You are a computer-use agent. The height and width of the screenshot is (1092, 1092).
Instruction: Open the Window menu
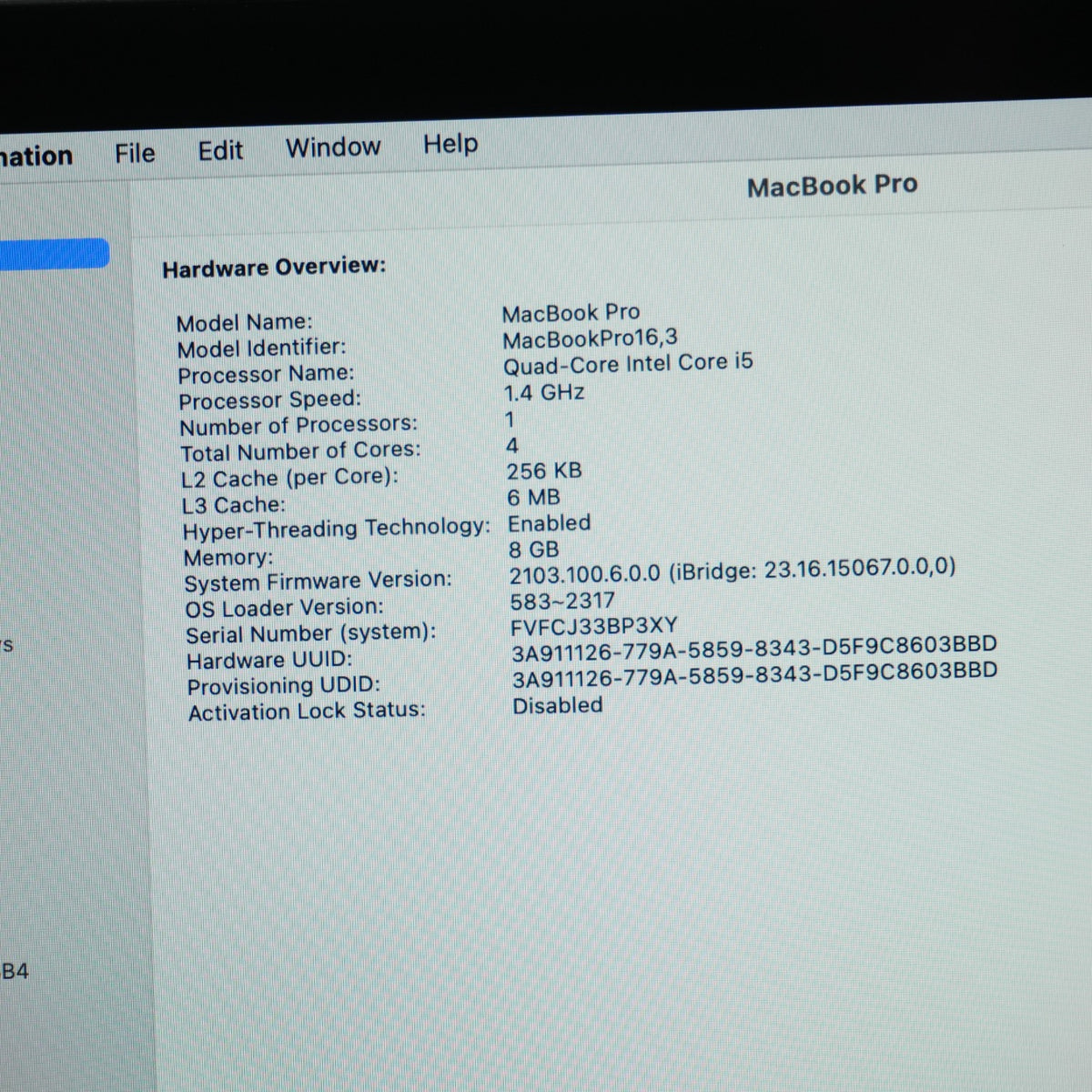click(333, 147)
